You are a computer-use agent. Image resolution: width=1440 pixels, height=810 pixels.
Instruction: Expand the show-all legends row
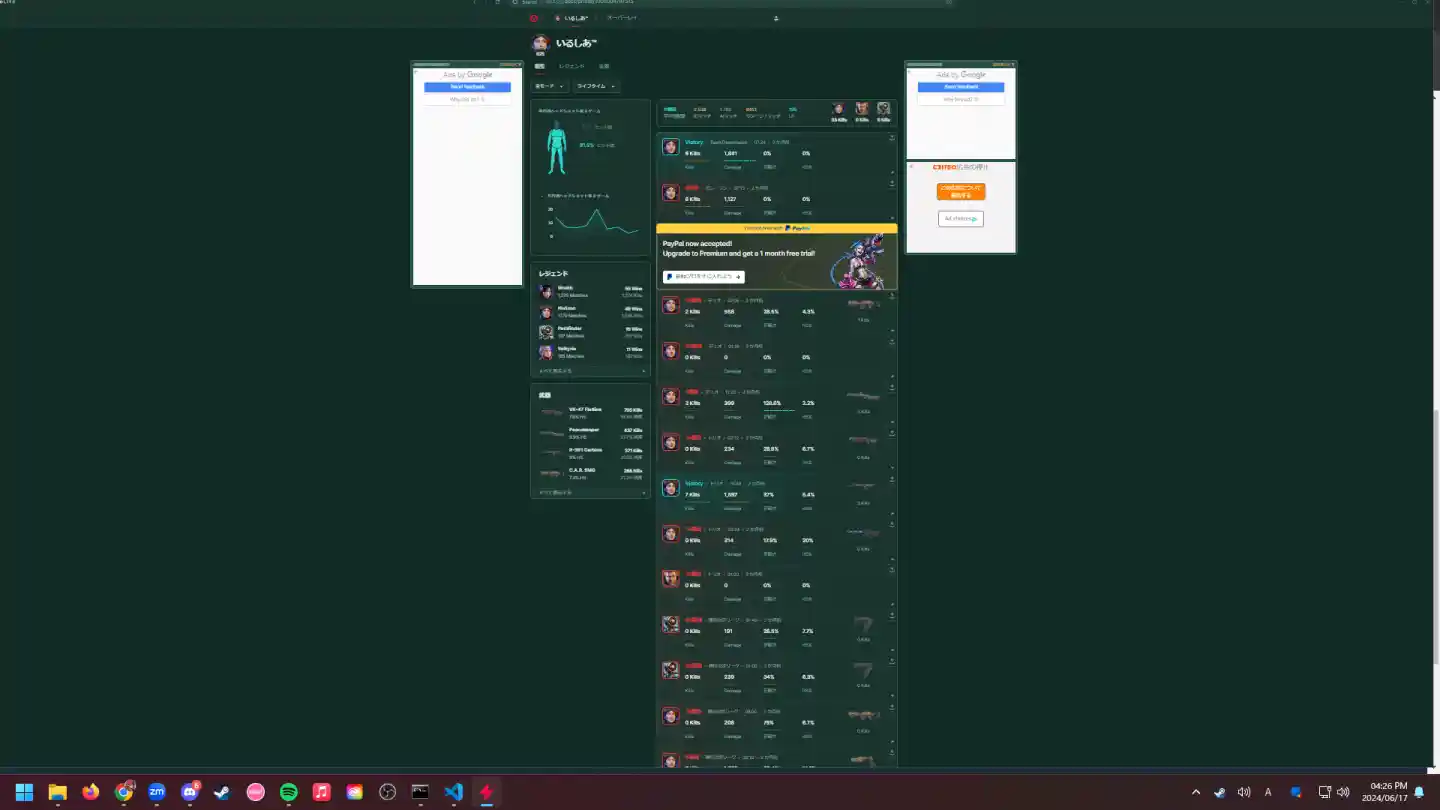pyautogui.click(x=590, y=370)
